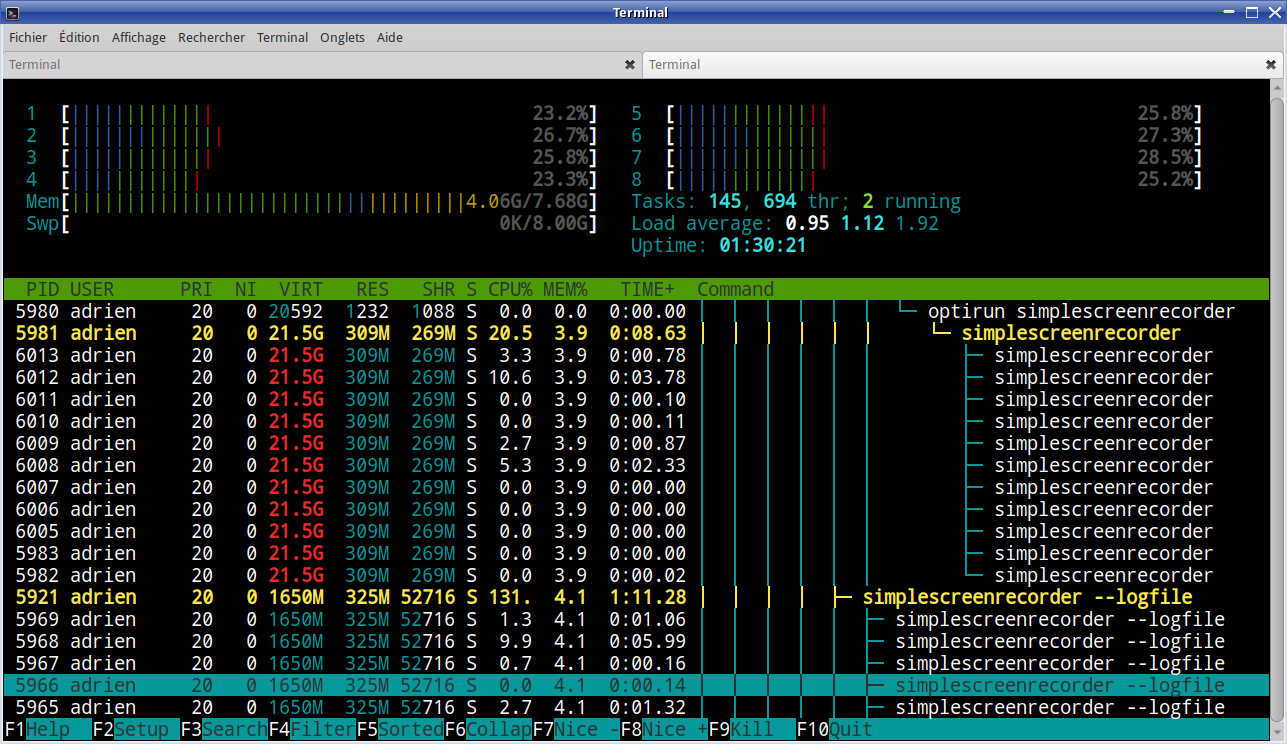Select process row PID 5965
The height and width of the screenshot is (744, 1287).
coord(637,707)
